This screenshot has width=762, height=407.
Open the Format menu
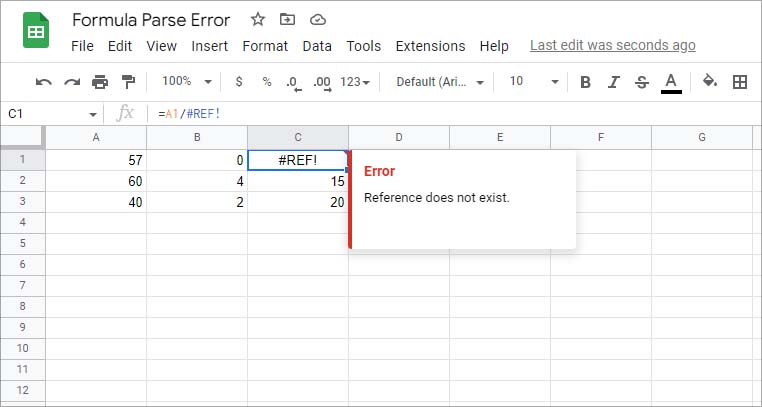coord(265,46)
